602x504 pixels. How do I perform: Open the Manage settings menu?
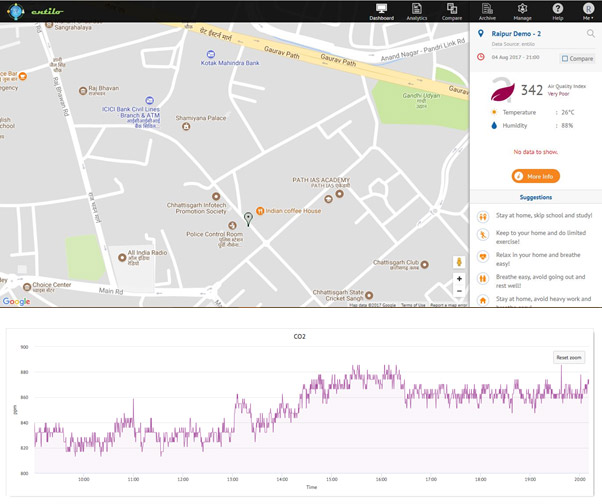pos(522,12)
